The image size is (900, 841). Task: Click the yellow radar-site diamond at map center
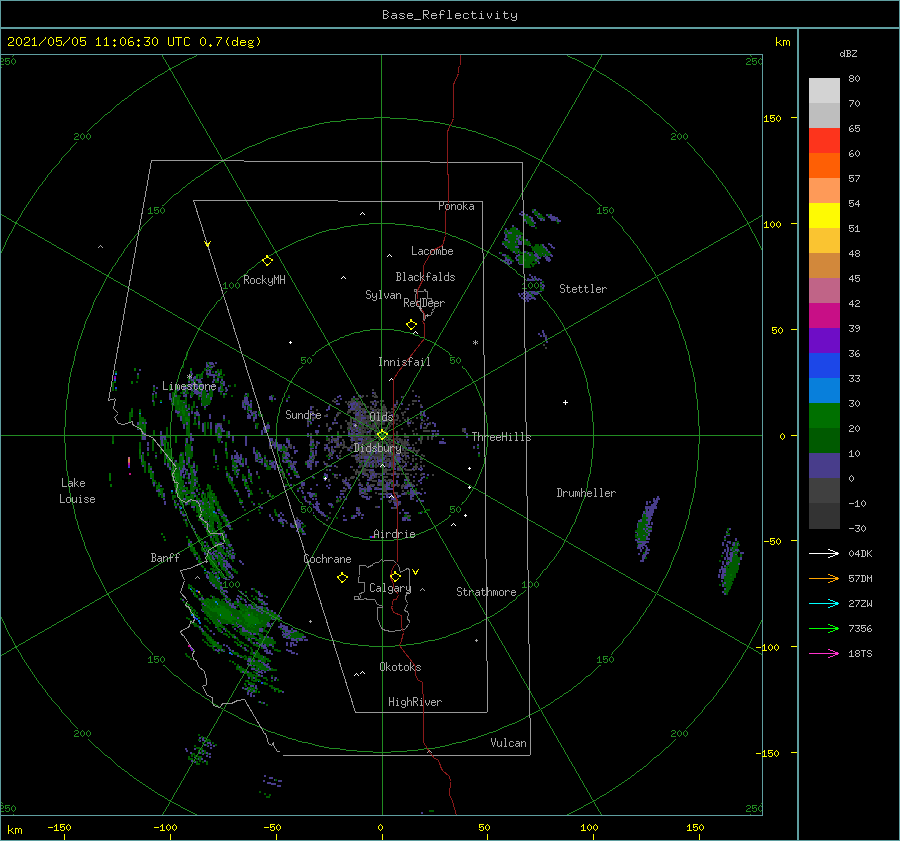point(382,435)
